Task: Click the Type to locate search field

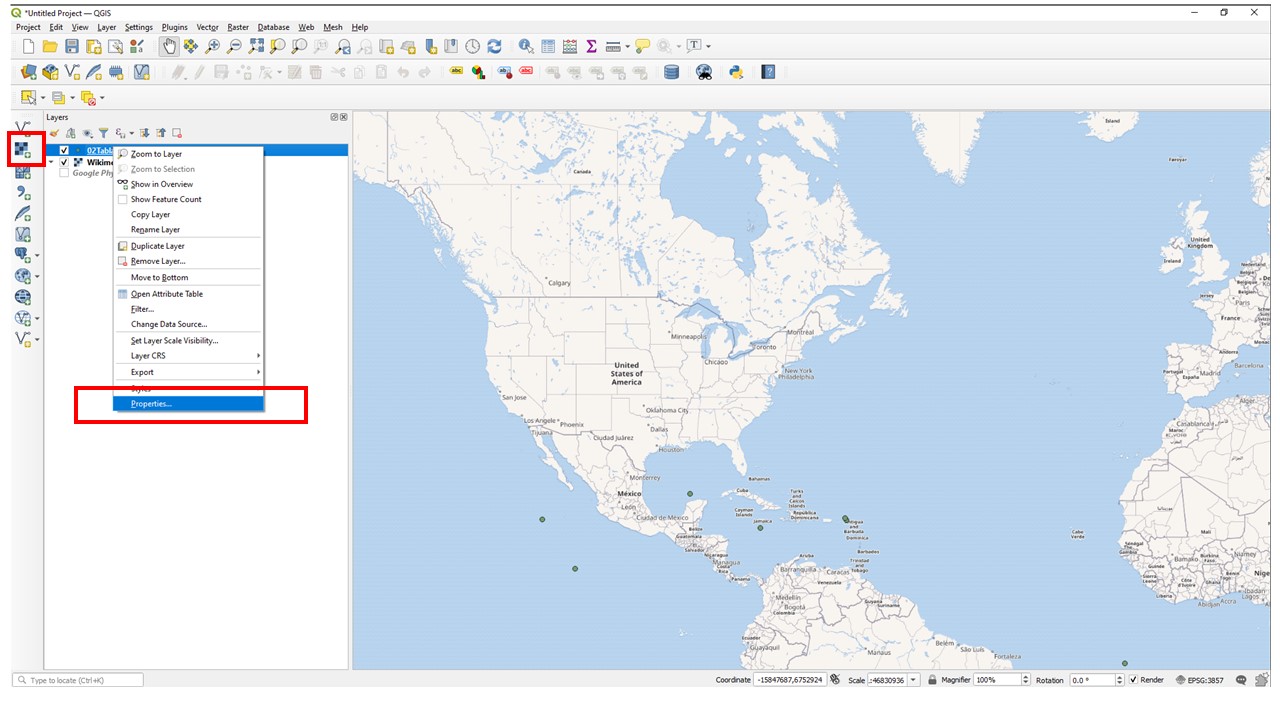Action: 78,680
